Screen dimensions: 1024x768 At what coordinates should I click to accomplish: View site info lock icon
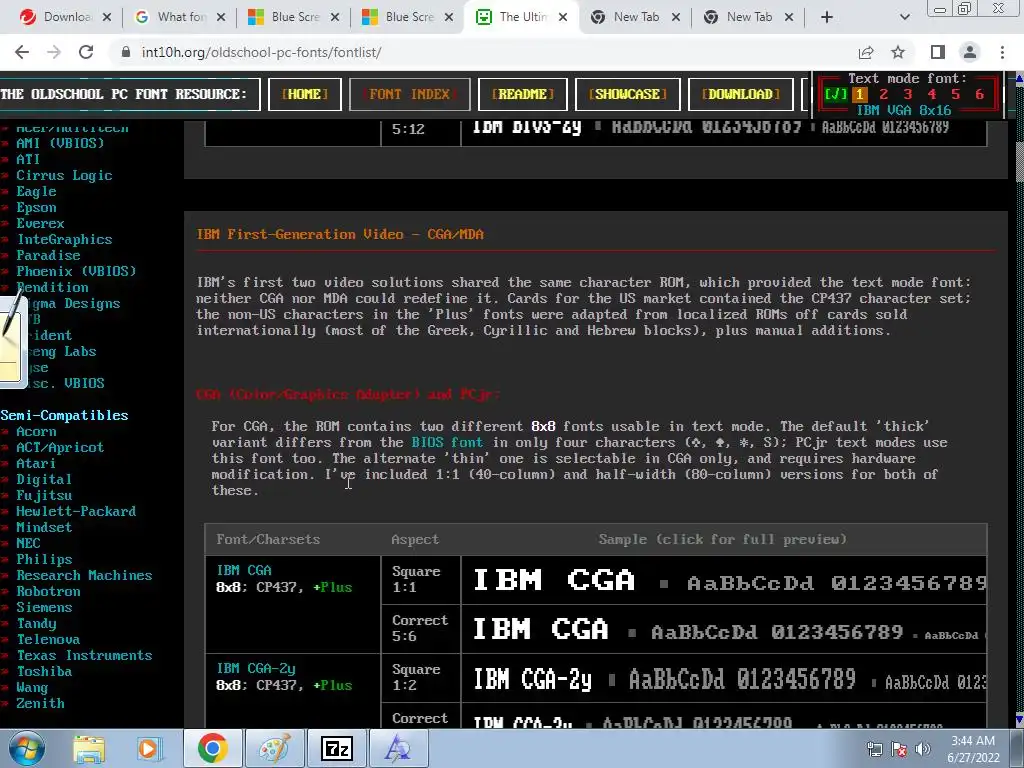click(126, 52)
